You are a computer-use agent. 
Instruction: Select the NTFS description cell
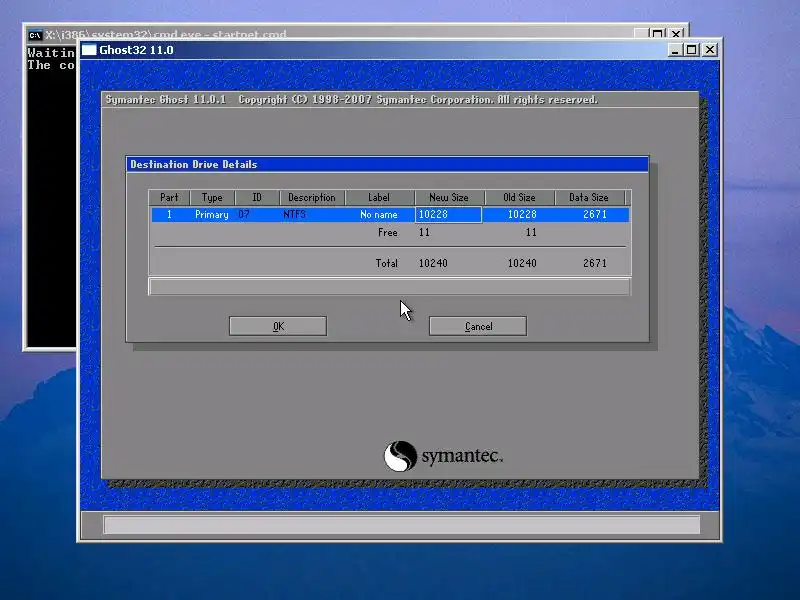294,214
